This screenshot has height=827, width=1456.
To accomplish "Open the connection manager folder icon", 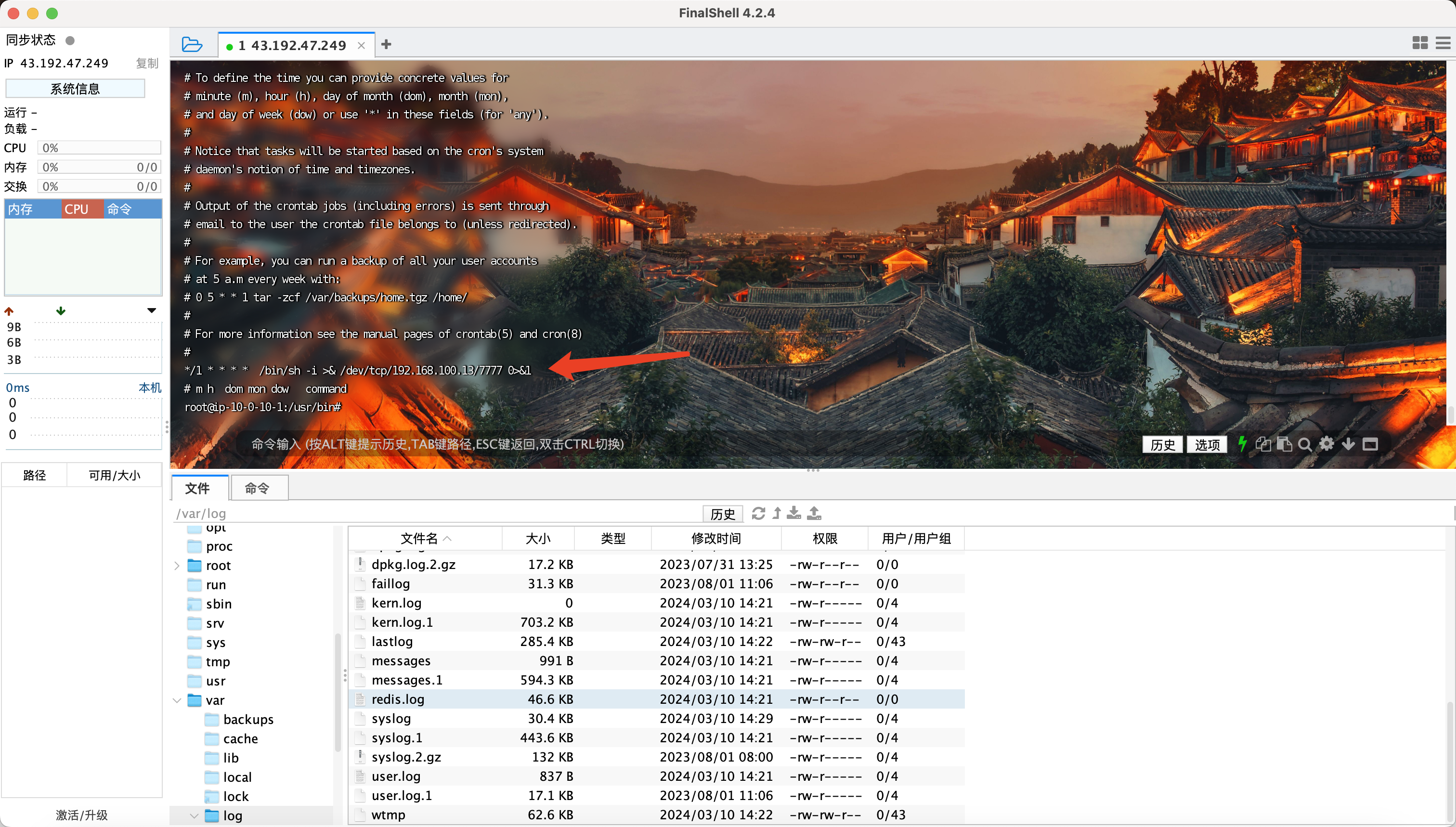I will (192, 44).
